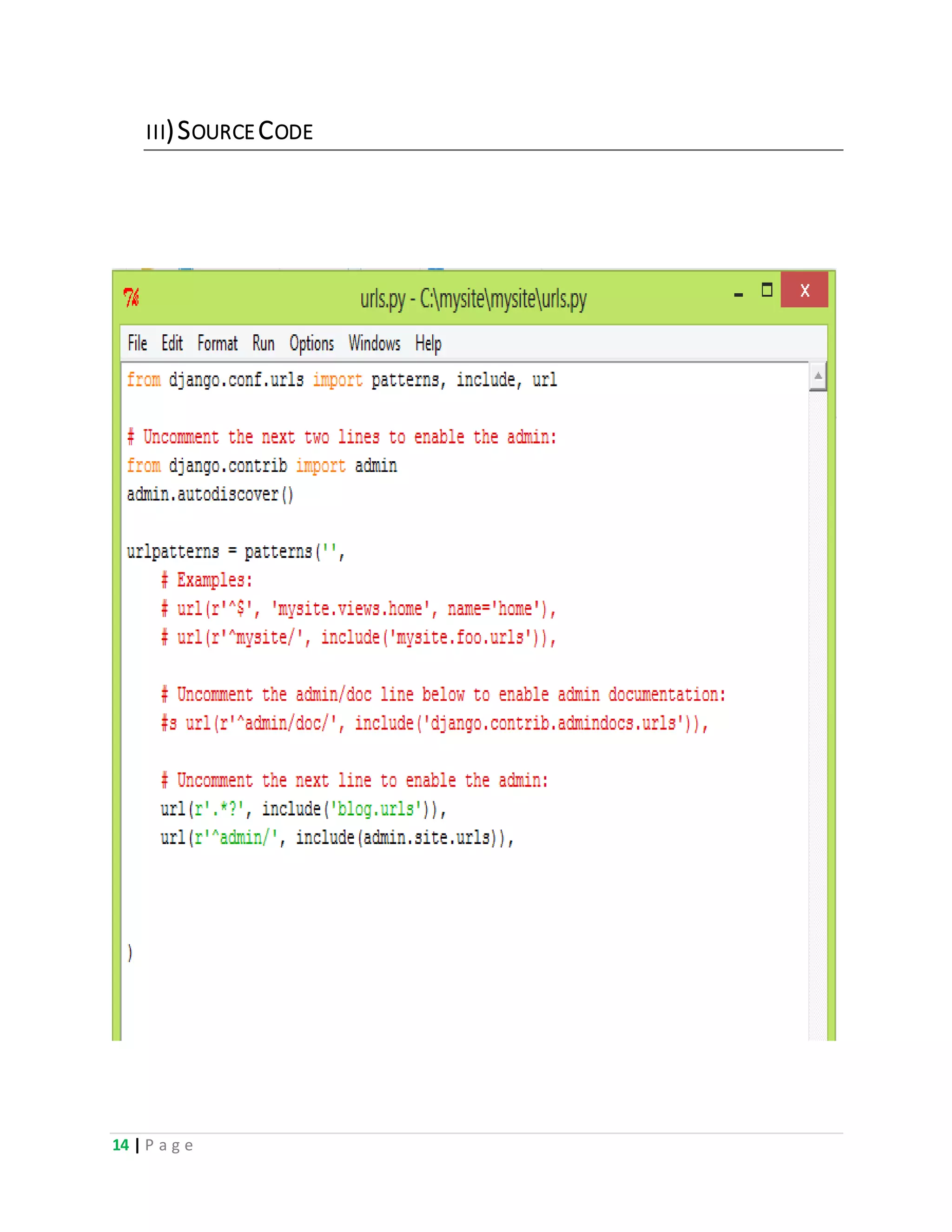Open the Format menu

217,343
